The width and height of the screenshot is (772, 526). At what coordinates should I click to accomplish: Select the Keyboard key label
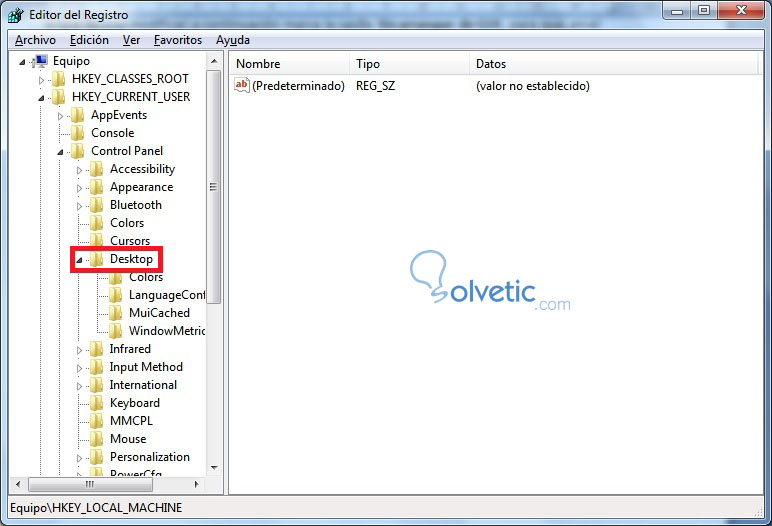[135, 403]
